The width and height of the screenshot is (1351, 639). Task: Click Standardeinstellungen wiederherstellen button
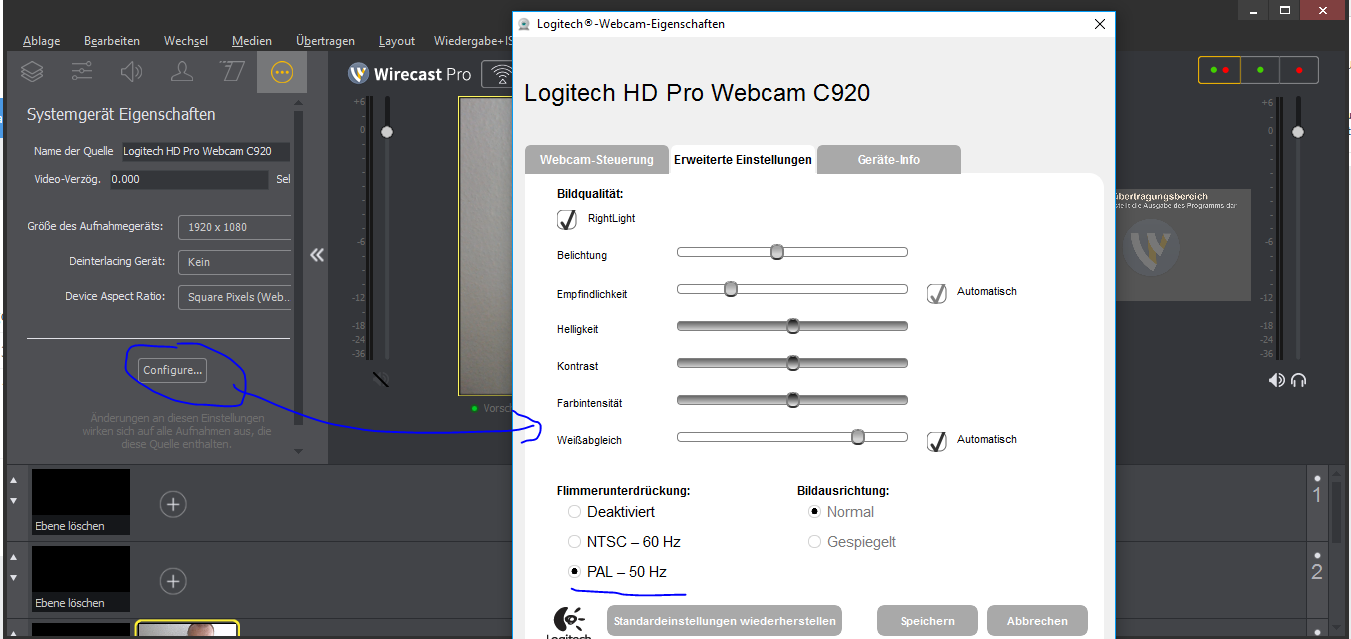tap(725, 621)
